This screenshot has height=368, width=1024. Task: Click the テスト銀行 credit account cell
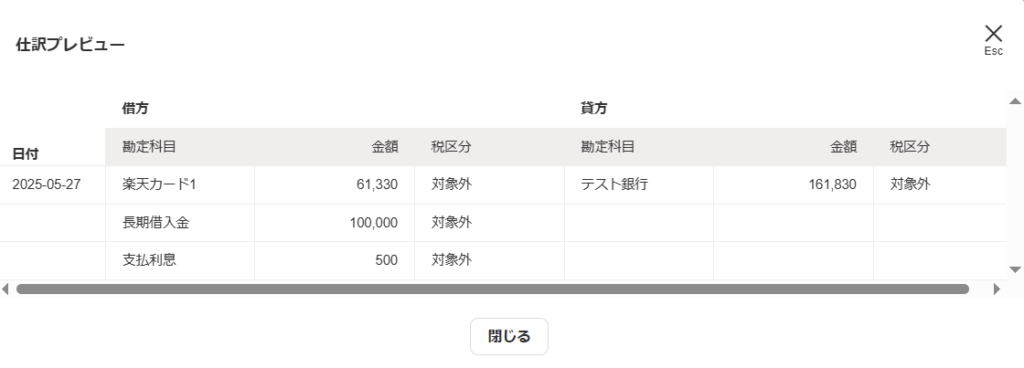pyautogui.click(x=639, y=185)
